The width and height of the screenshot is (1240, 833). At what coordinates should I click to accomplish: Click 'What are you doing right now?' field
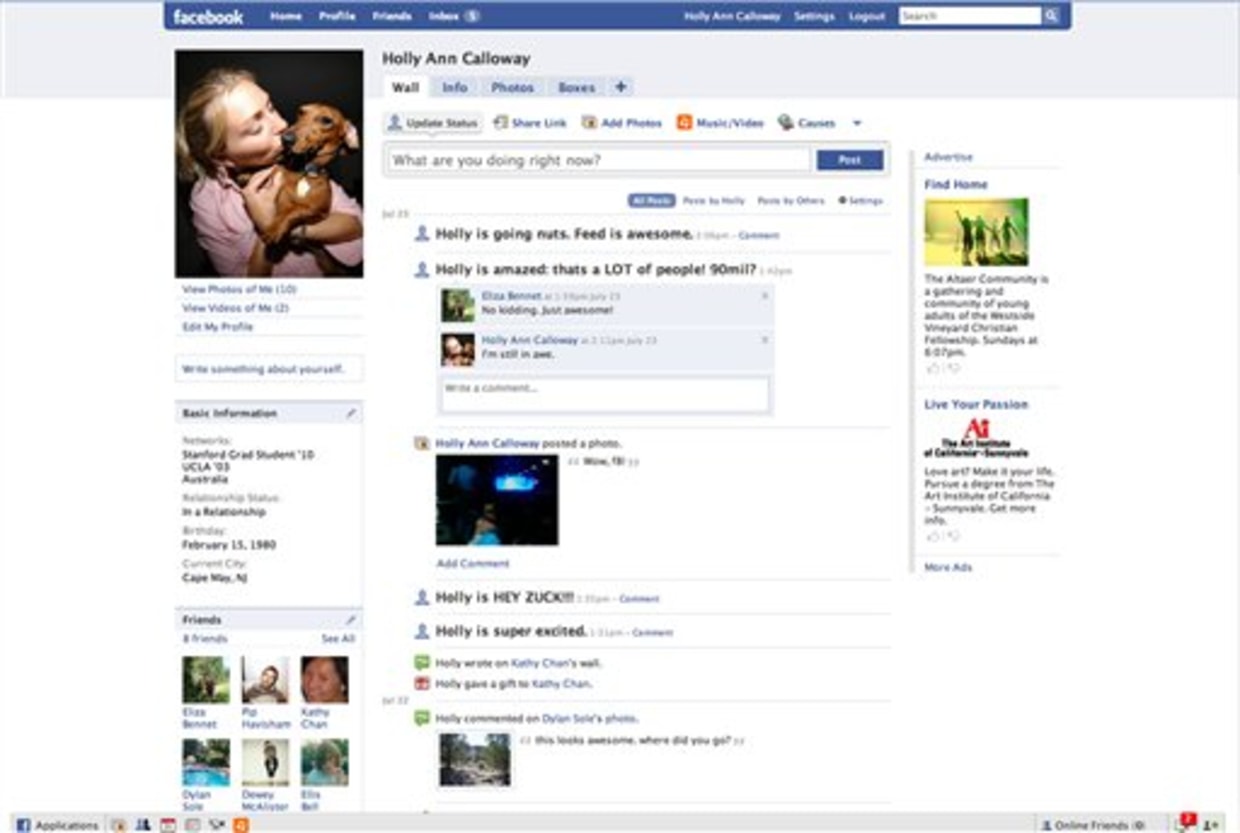click(x=599, y=160)
